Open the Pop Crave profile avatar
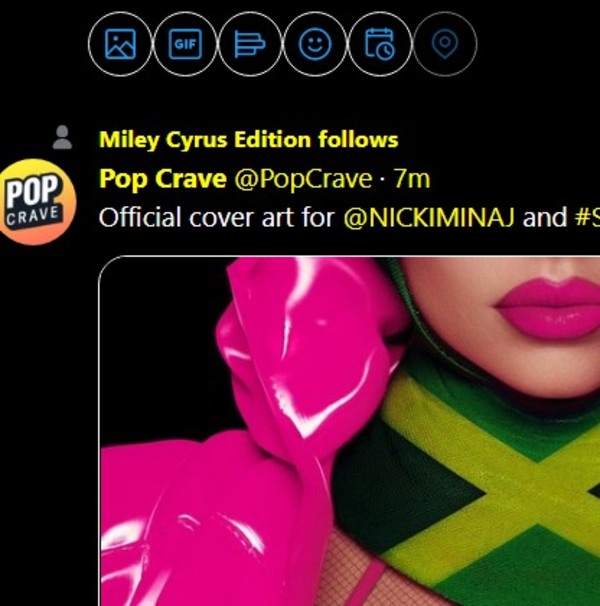 (37, 200)
